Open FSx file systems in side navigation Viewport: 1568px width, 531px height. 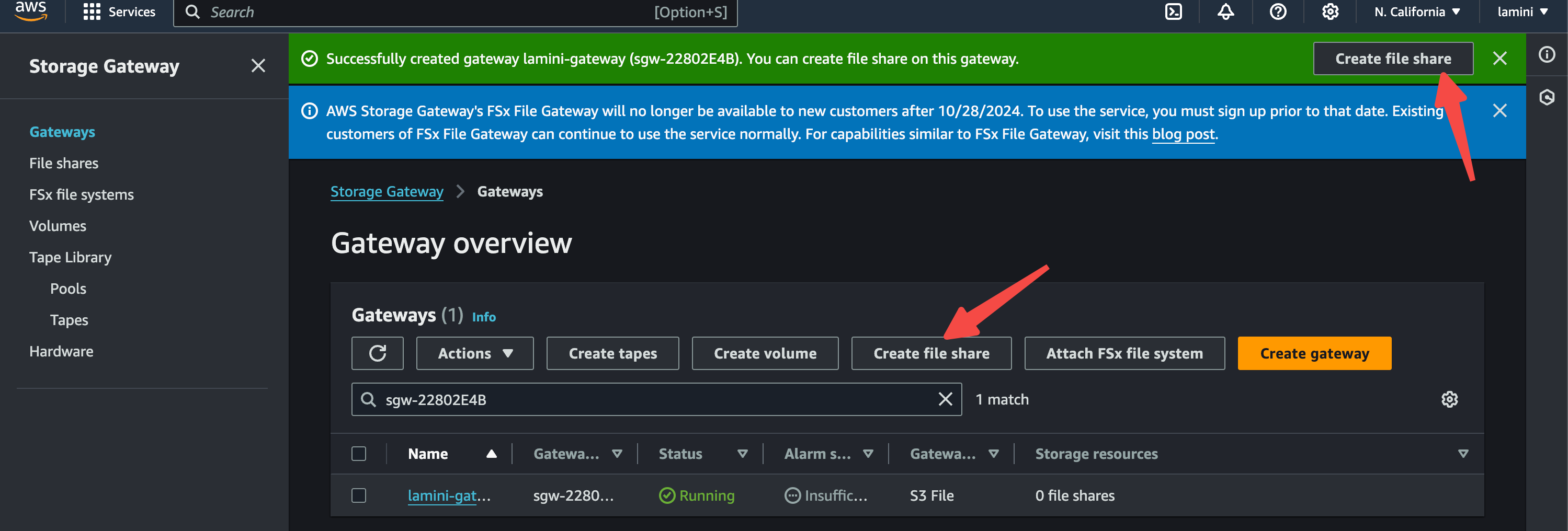(82, 194)
